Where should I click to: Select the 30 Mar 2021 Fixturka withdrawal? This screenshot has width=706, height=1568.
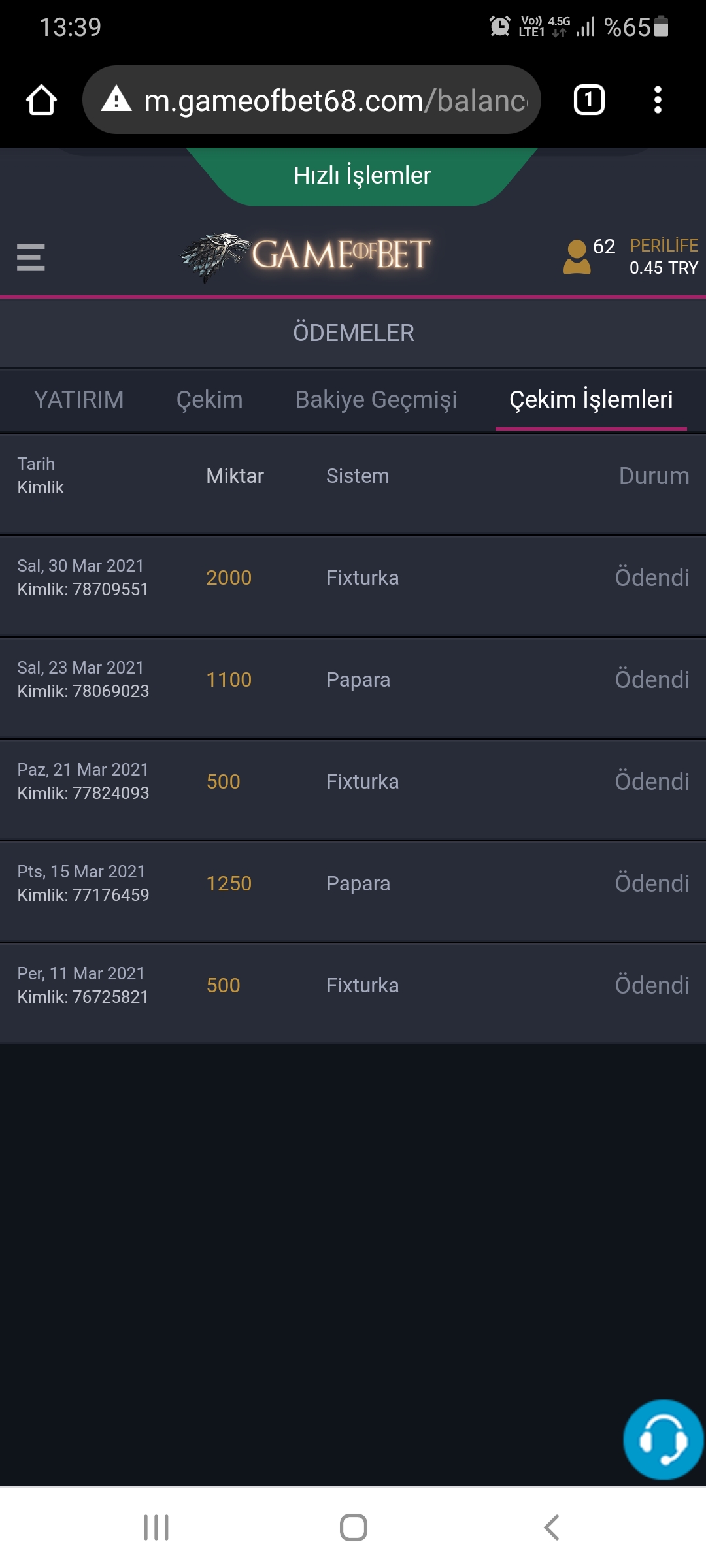click(x=353, y=578)
